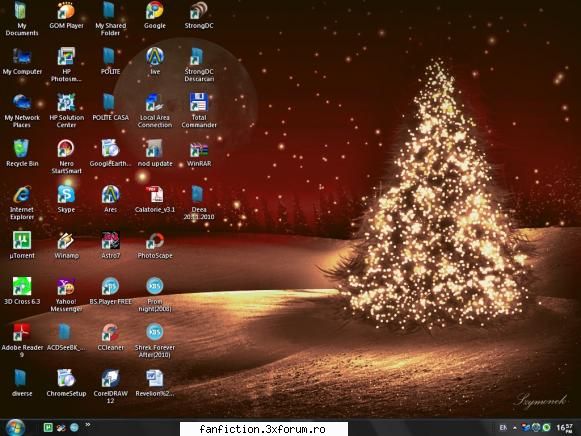
Task: Launch Nero StartSmart shortcut
Action: click(66, 148)
